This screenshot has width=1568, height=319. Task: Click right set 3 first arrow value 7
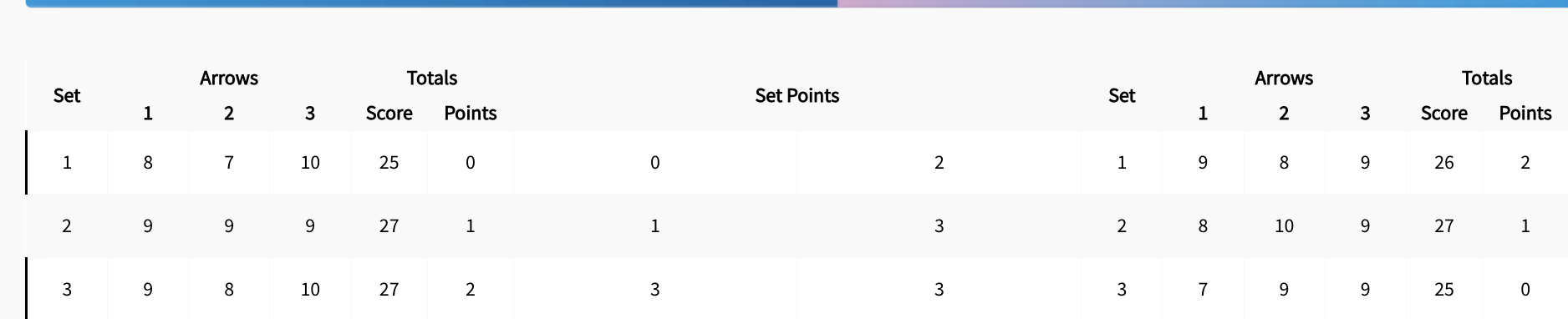coord(1203,290)
